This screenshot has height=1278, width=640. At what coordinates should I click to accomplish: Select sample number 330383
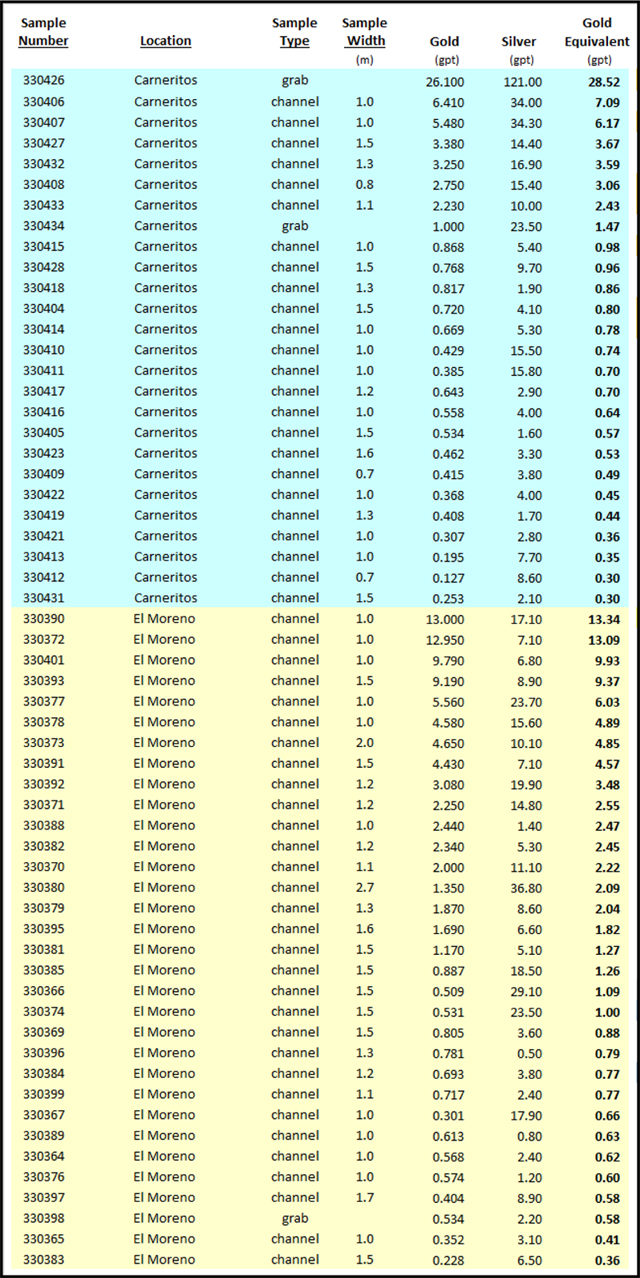(44, 1259)
